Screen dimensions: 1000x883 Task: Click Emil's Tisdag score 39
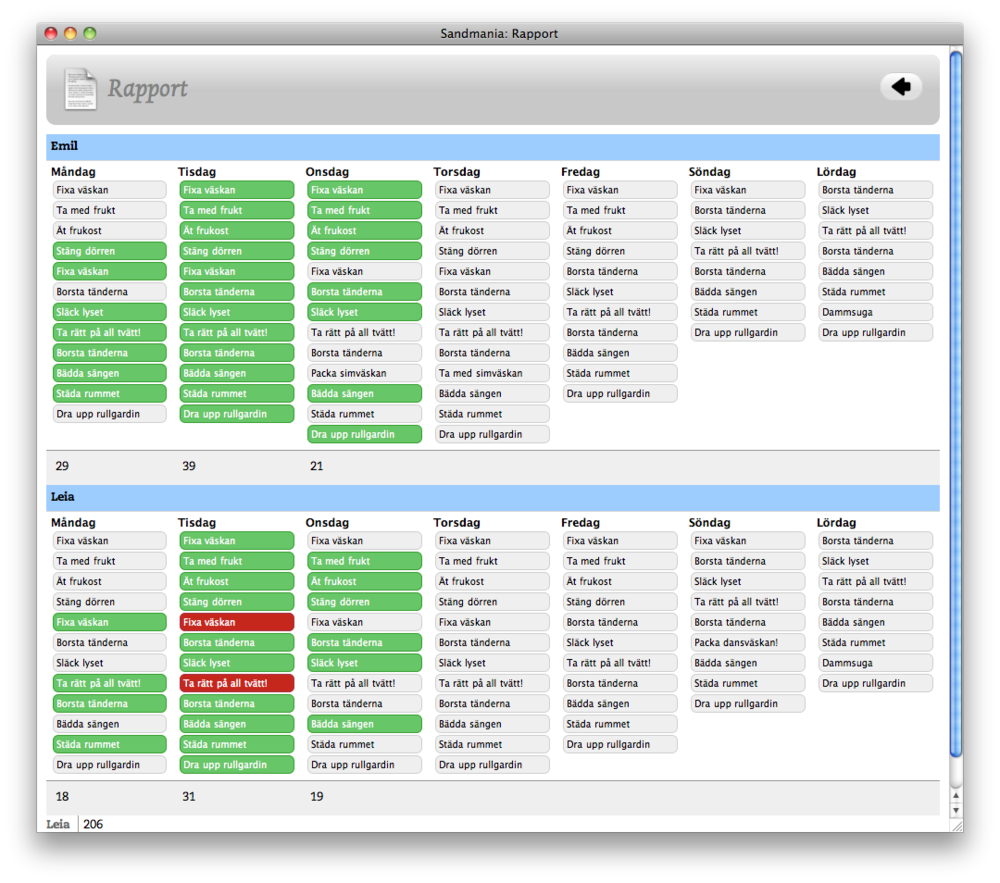click(x=190, y=466)
